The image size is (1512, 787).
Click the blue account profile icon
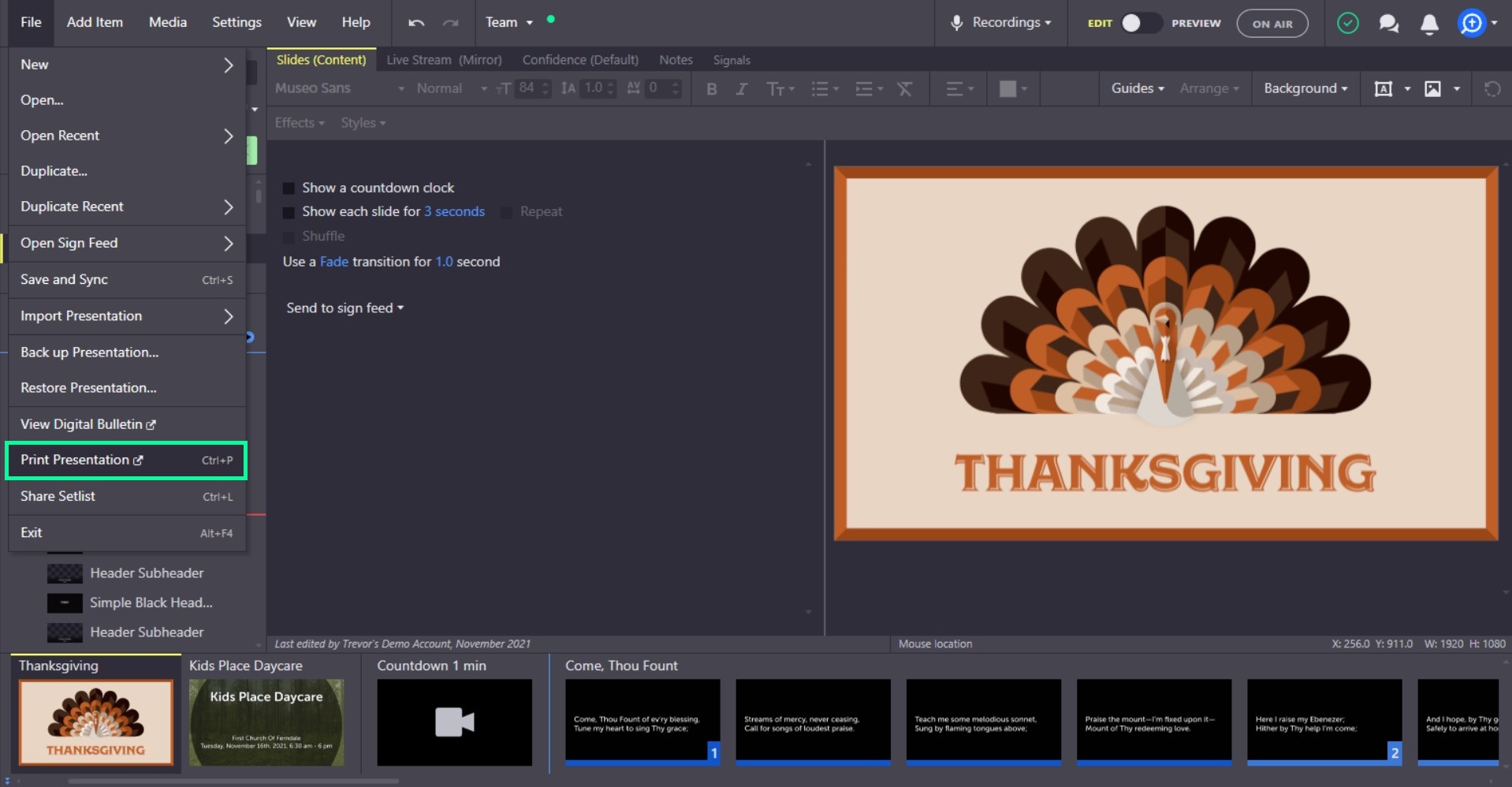(x=1471, y=23)
